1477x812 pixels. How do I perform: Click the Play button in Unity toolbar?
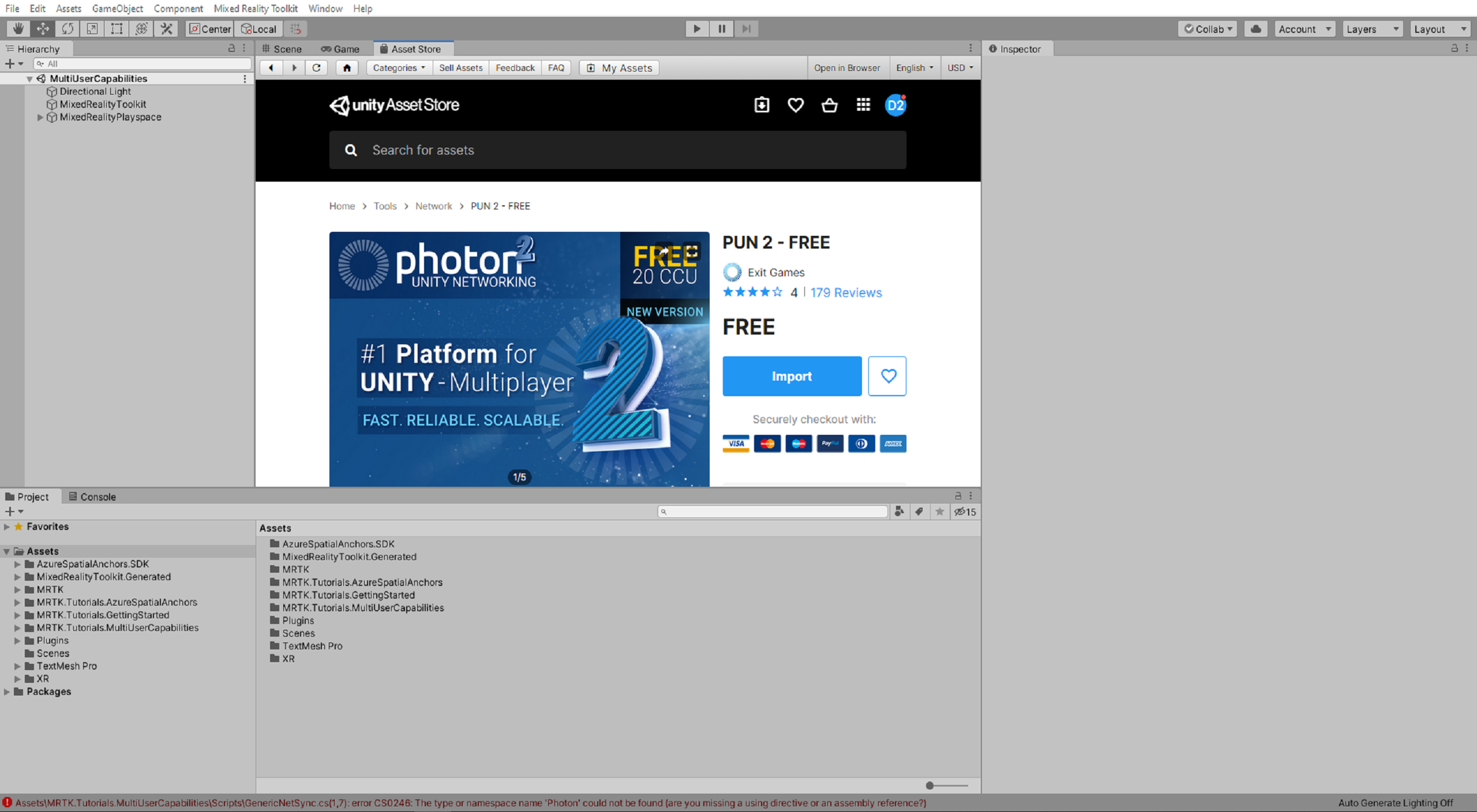[697, 28]
